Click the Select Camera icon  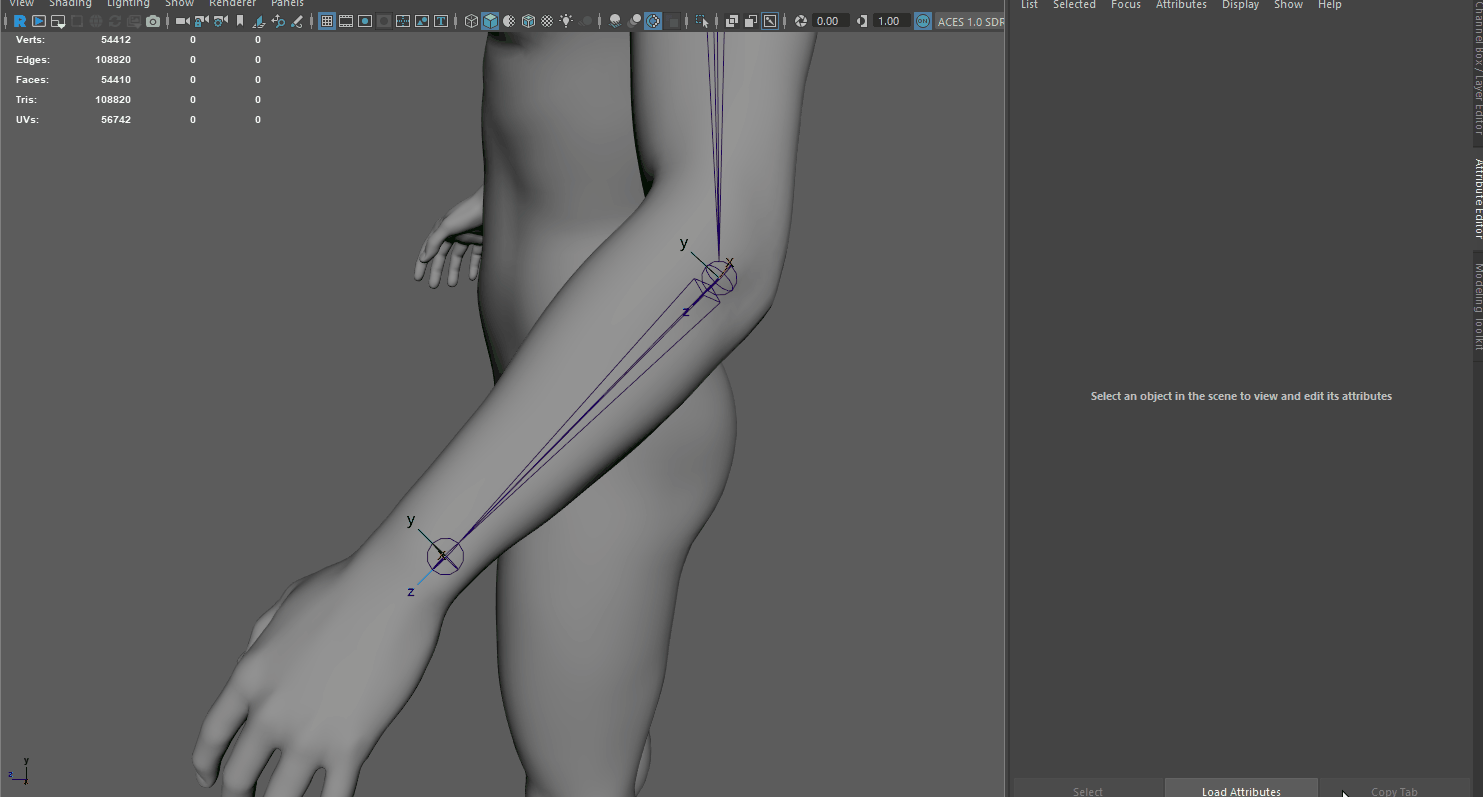tap(183, 21)
